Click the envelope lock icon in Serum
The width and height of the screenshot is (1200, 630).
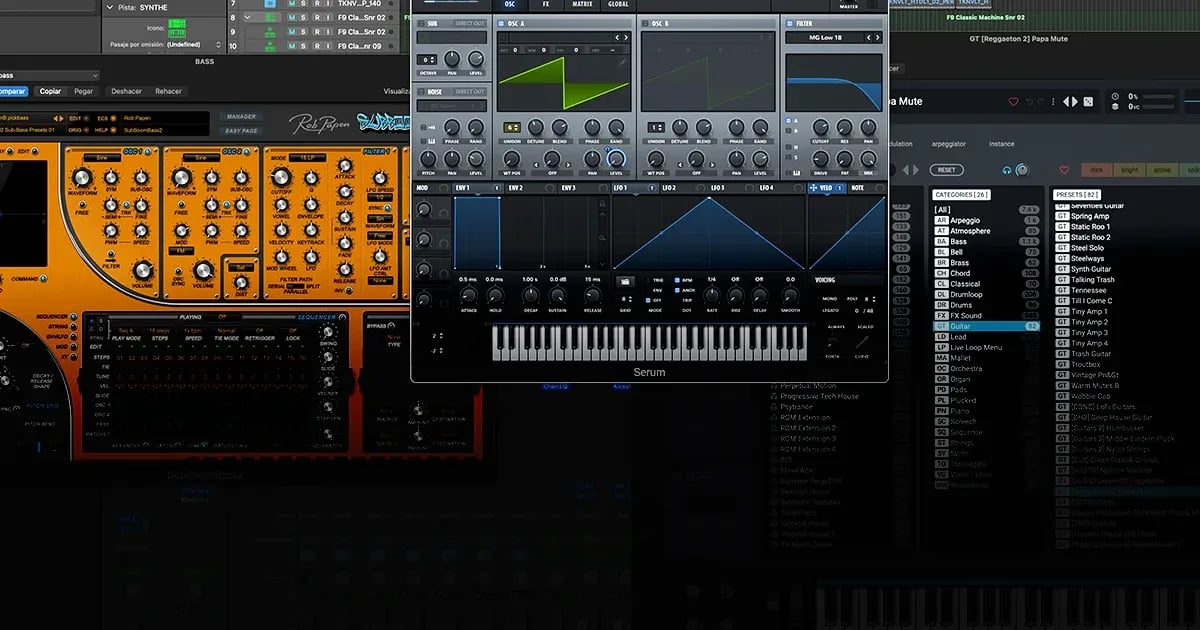pyautogui.click(x=602, y=204)
